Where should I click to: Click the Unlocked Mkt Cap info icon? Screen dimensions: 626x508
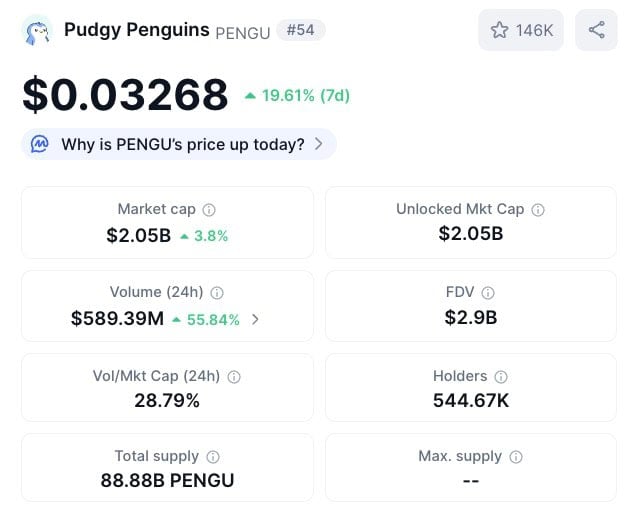point(538,210)
